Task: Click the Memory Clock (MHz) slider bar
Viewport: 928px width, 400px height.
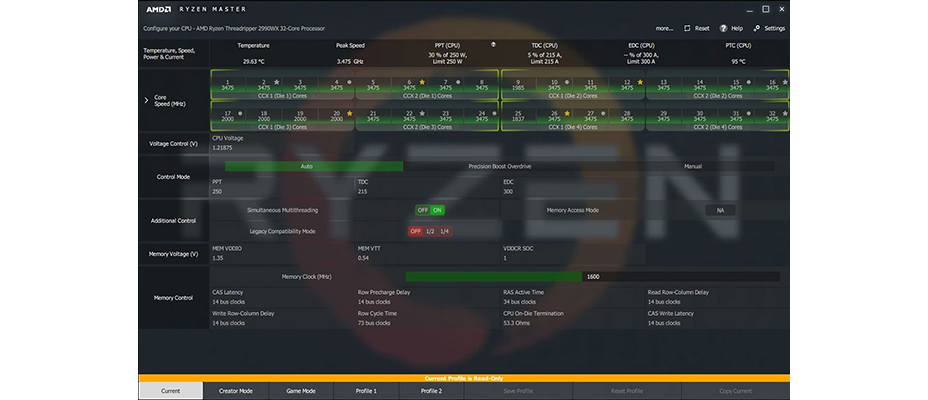Action: (592, 276)
